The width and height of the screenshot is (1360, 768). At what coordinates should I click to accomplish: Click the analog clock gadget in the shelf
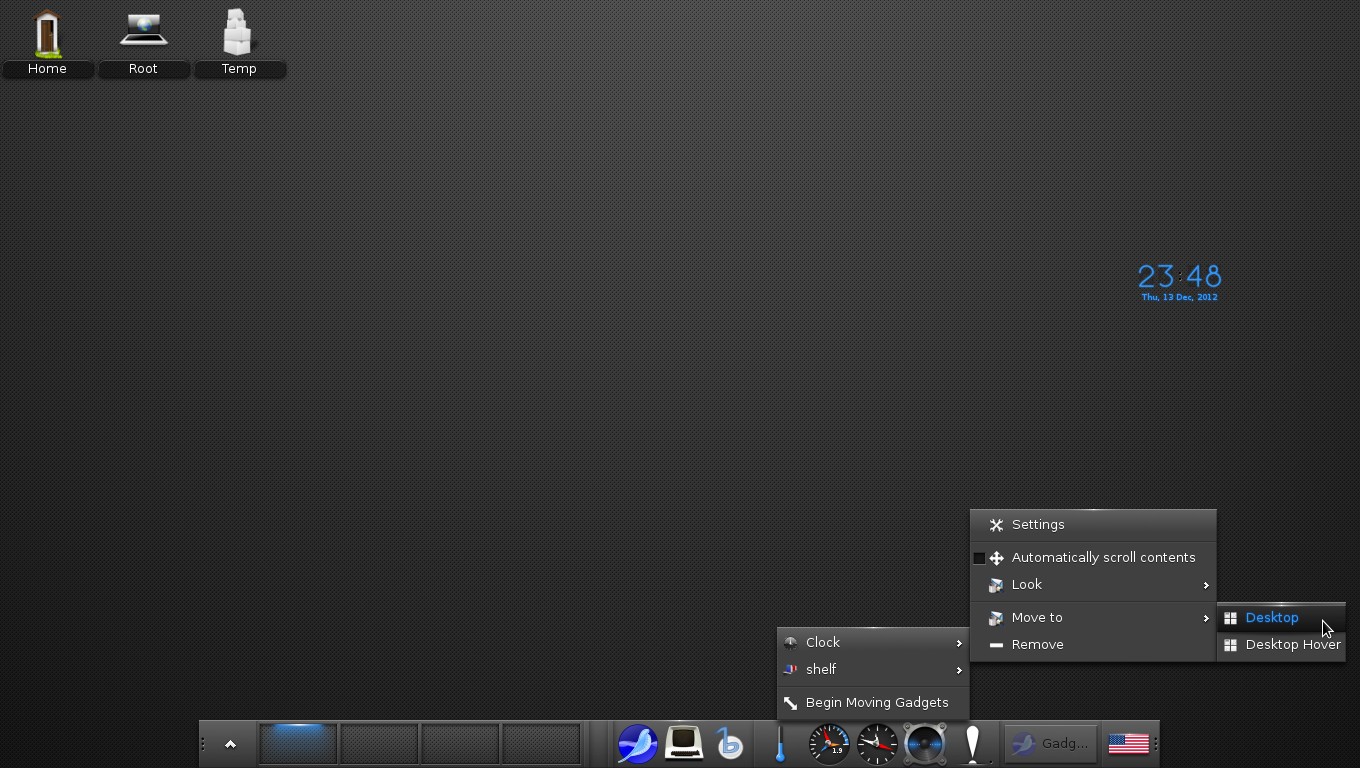coord(876,744)
